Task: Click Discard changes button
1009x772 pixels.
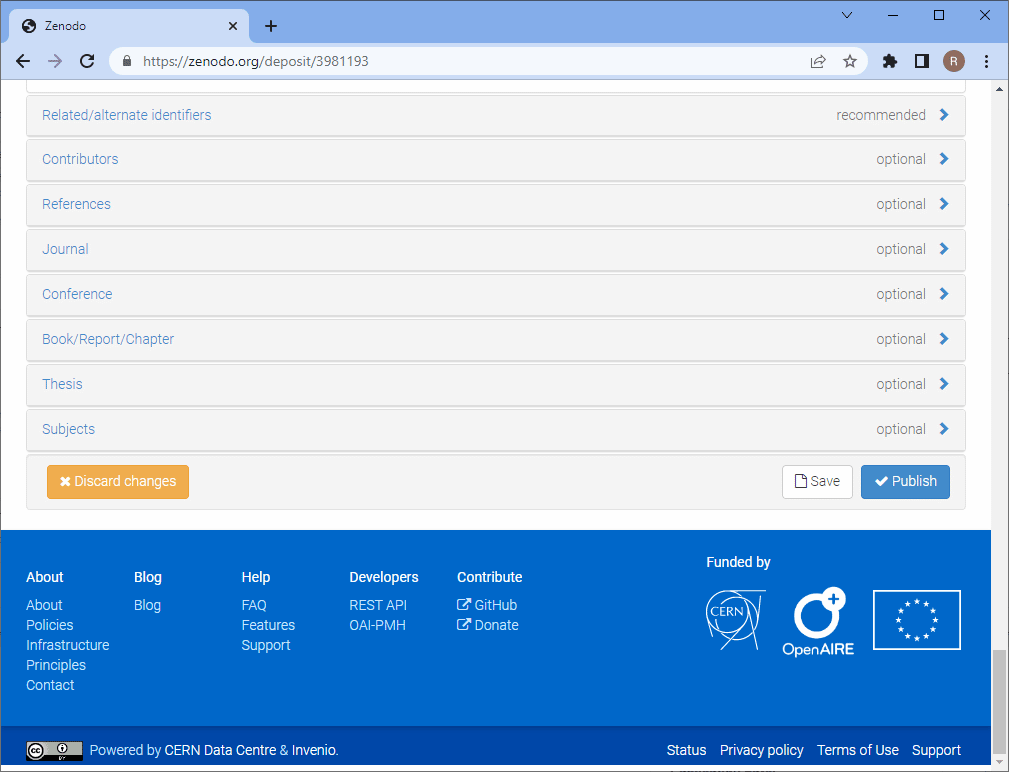Action: (x=118, y=481)
